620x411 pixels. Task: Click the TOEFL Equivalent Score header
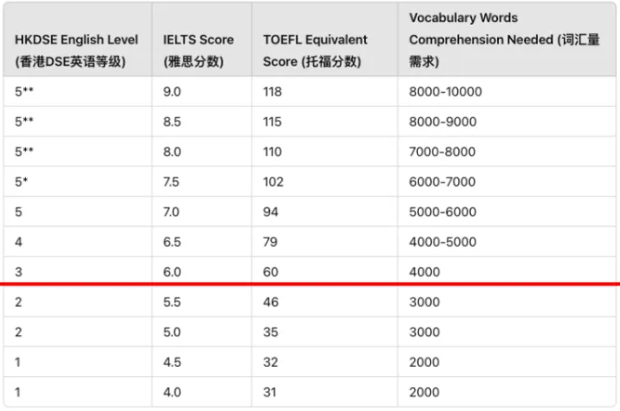pyautogui.click(x=315, y=50)
